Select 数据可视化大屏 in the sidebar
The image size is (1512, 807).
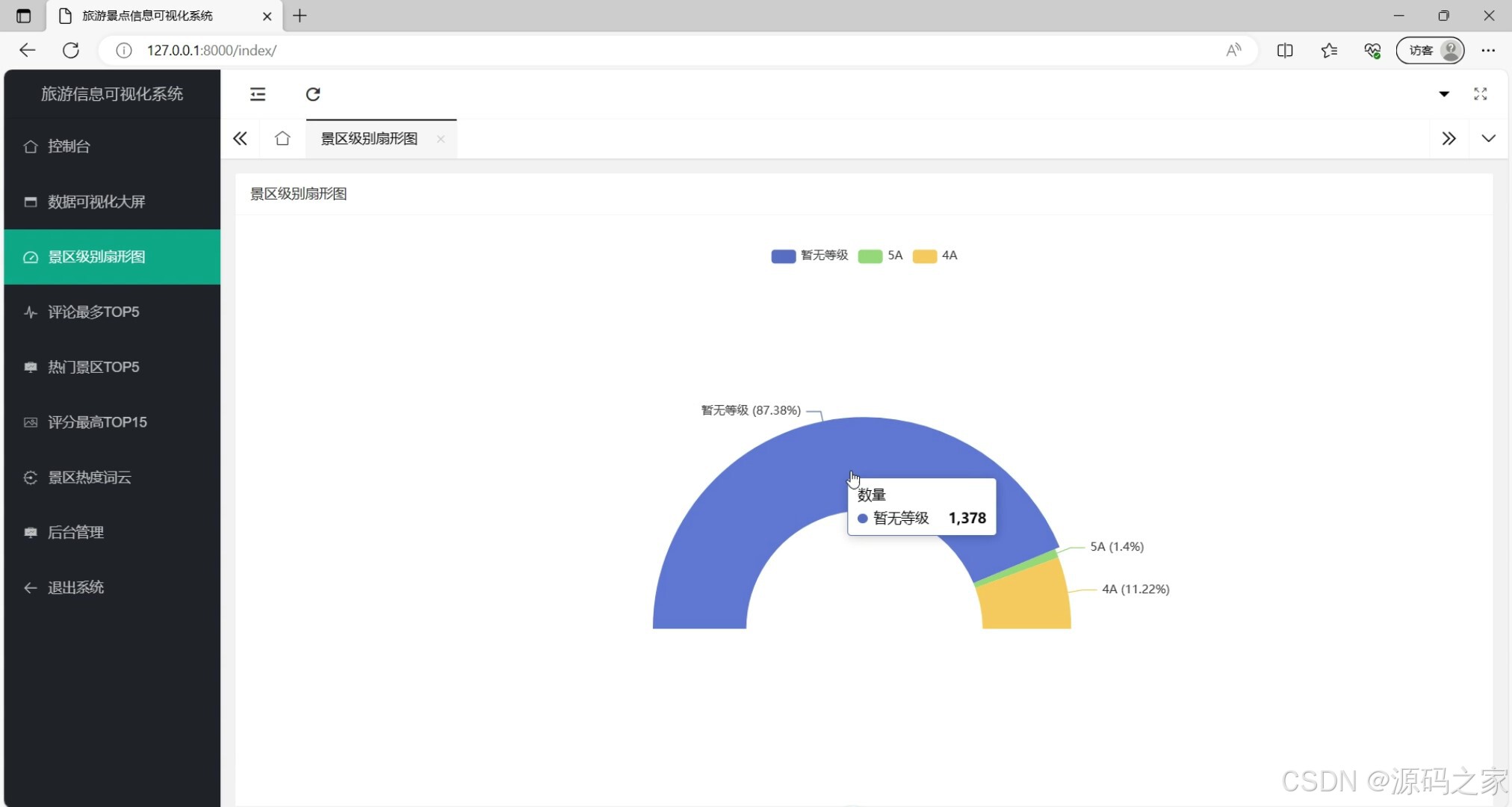pos(96,202)
